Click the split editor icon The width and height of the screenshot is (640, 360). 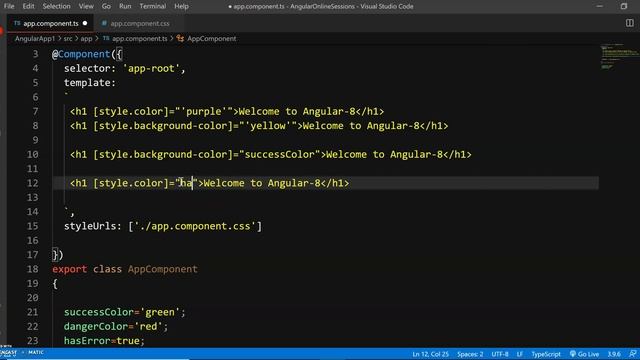pos(629,23)
